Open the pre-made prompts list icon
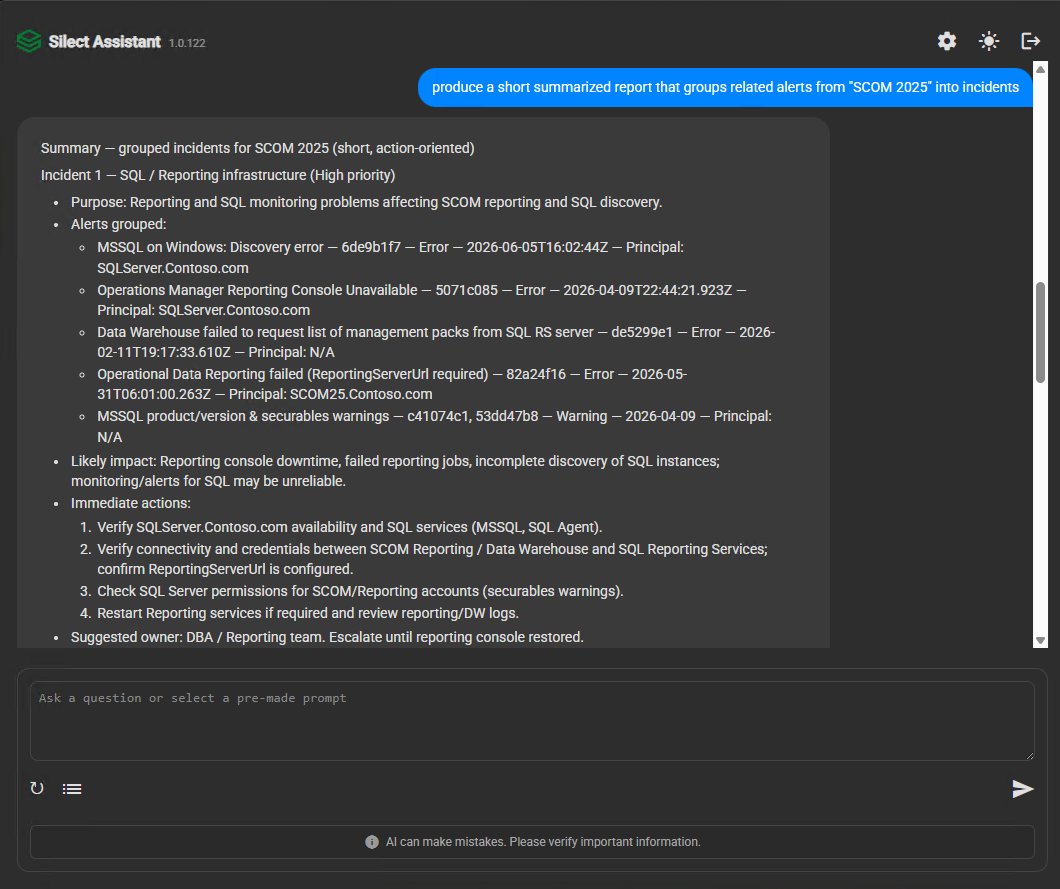This screenshot has height=889, width=1060. [x=72, y=789]
